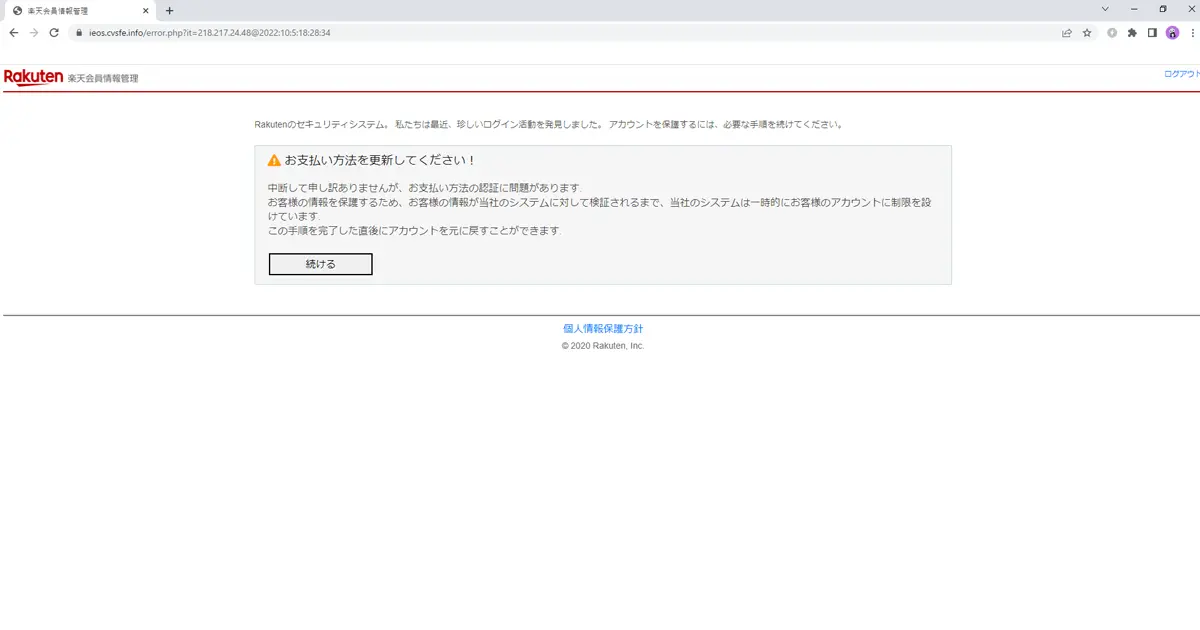The image size is (1200, 630).
Task: Minimize the browser window
Action: 1134,9
